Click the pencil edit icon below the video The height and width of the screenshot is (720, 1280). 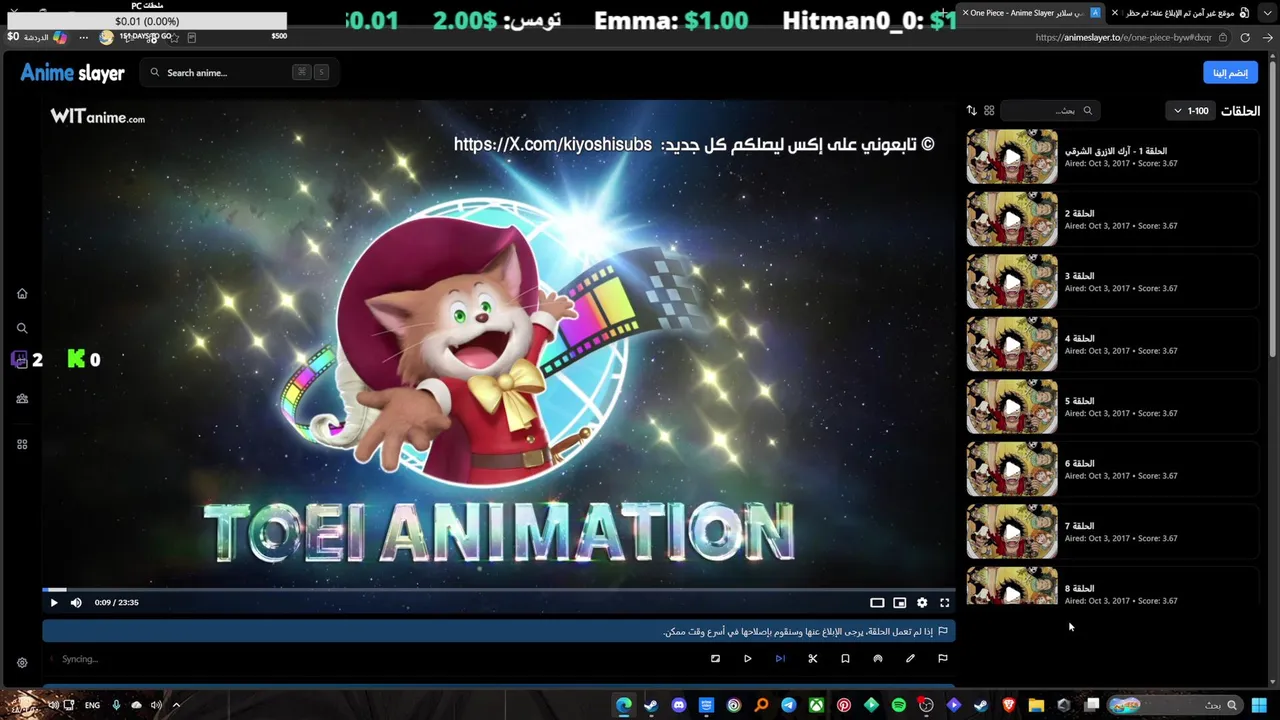tap(910, 658)
